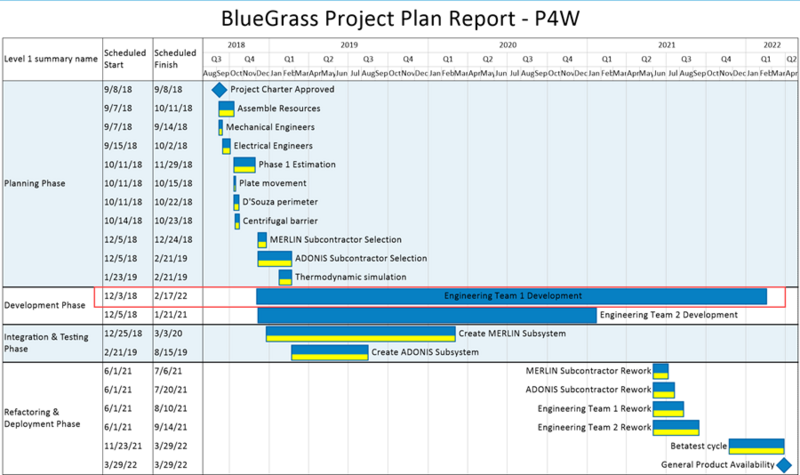This screenshot has width=800, height=475.
Task: Click the 2021 year header
Action: 666,45
